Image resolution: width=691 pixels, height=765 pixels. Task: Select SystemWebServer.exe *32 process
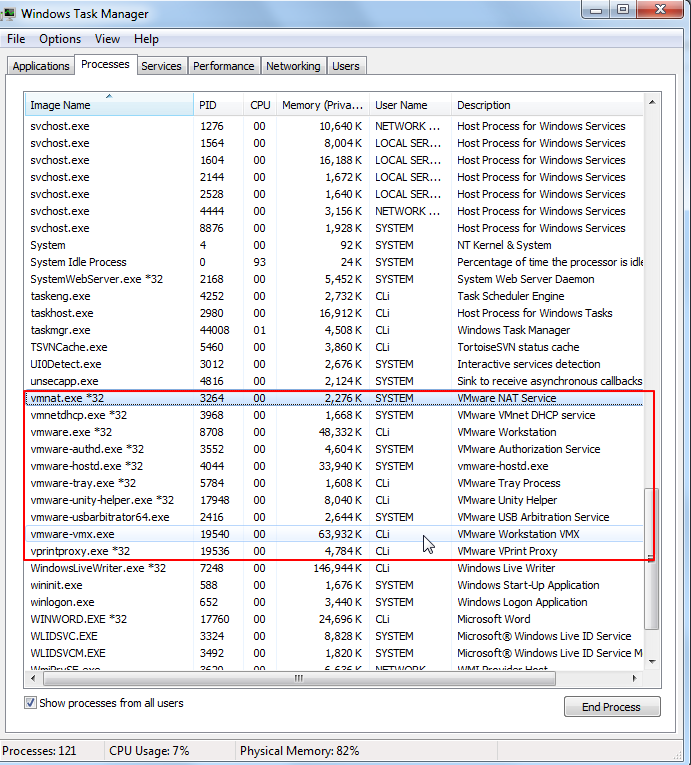pos(334,279)
